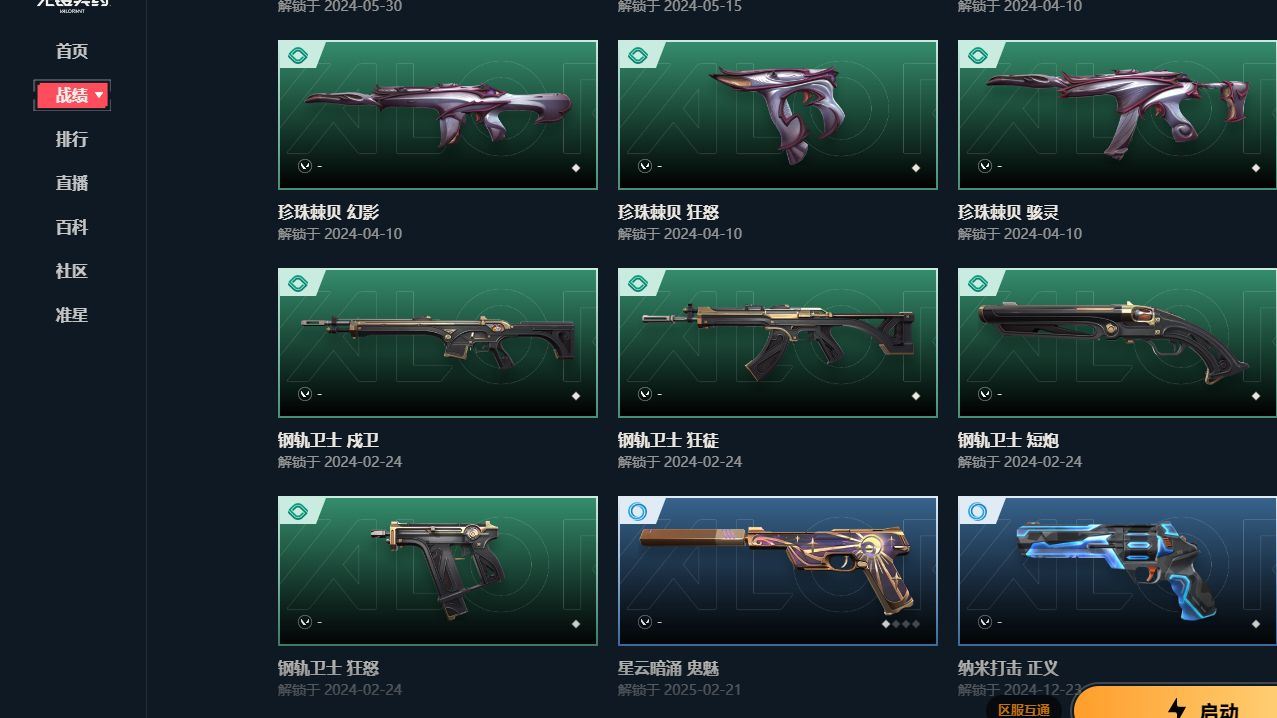Select the 准星 sidebar item
This screenshot has width=1277, height=718.
[x=72, y=315]
